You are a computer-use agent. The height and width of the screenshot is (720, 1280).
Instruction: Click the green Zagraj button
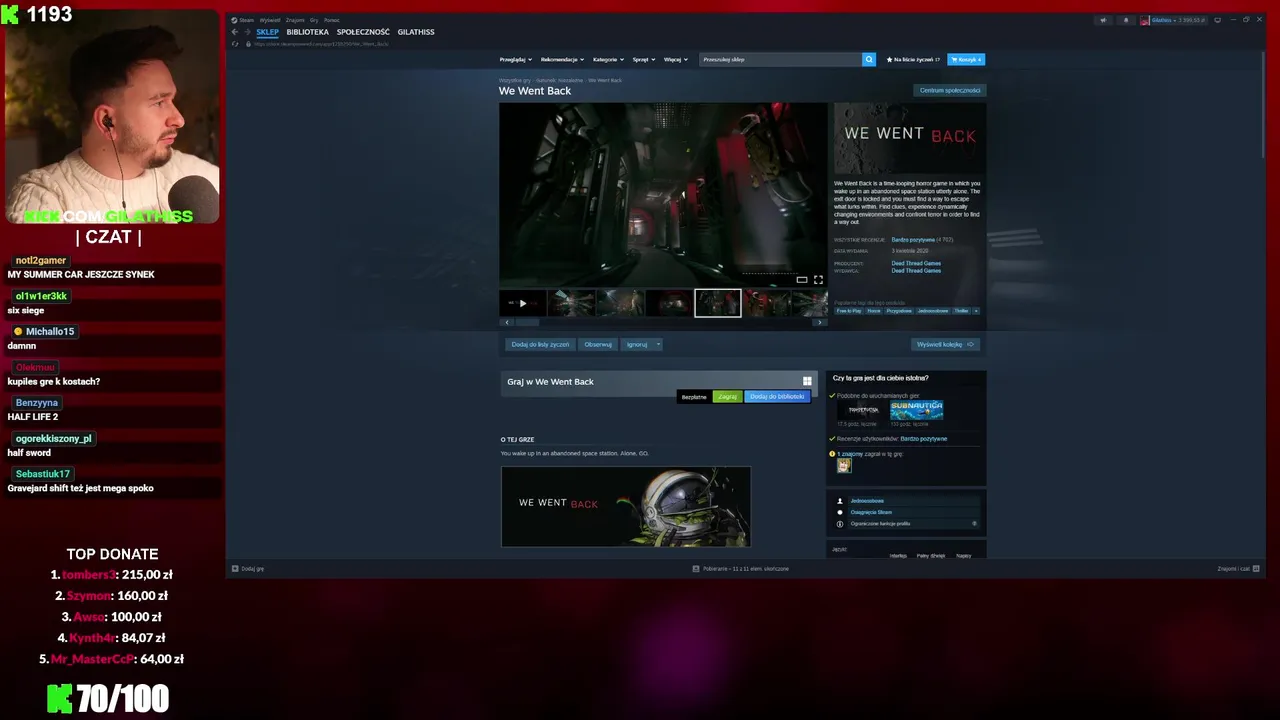[727, 397]
